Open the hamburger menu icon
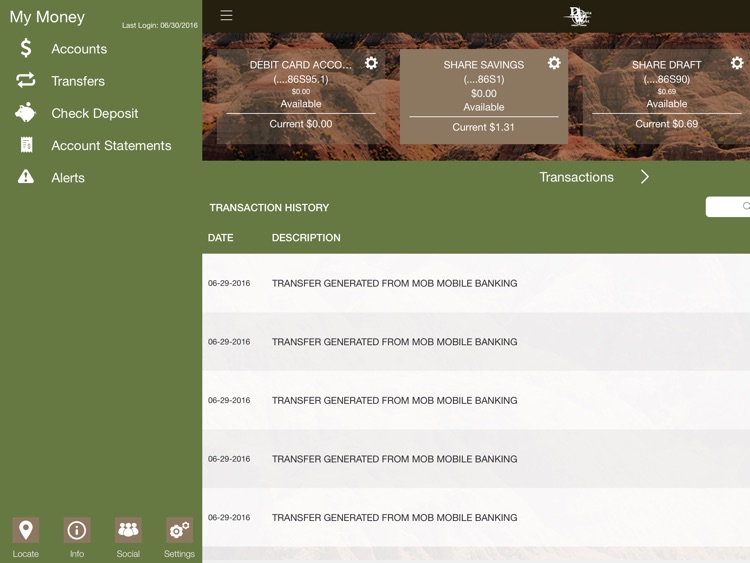 coord(226,15)
